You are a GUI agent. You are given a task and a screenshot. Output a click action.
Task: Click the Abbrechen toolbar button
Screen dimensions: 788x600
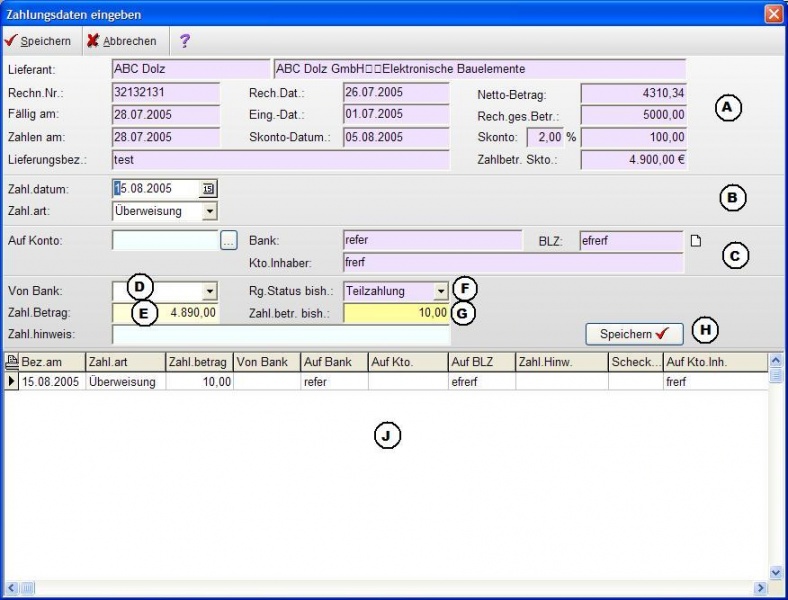click(121, 41)
